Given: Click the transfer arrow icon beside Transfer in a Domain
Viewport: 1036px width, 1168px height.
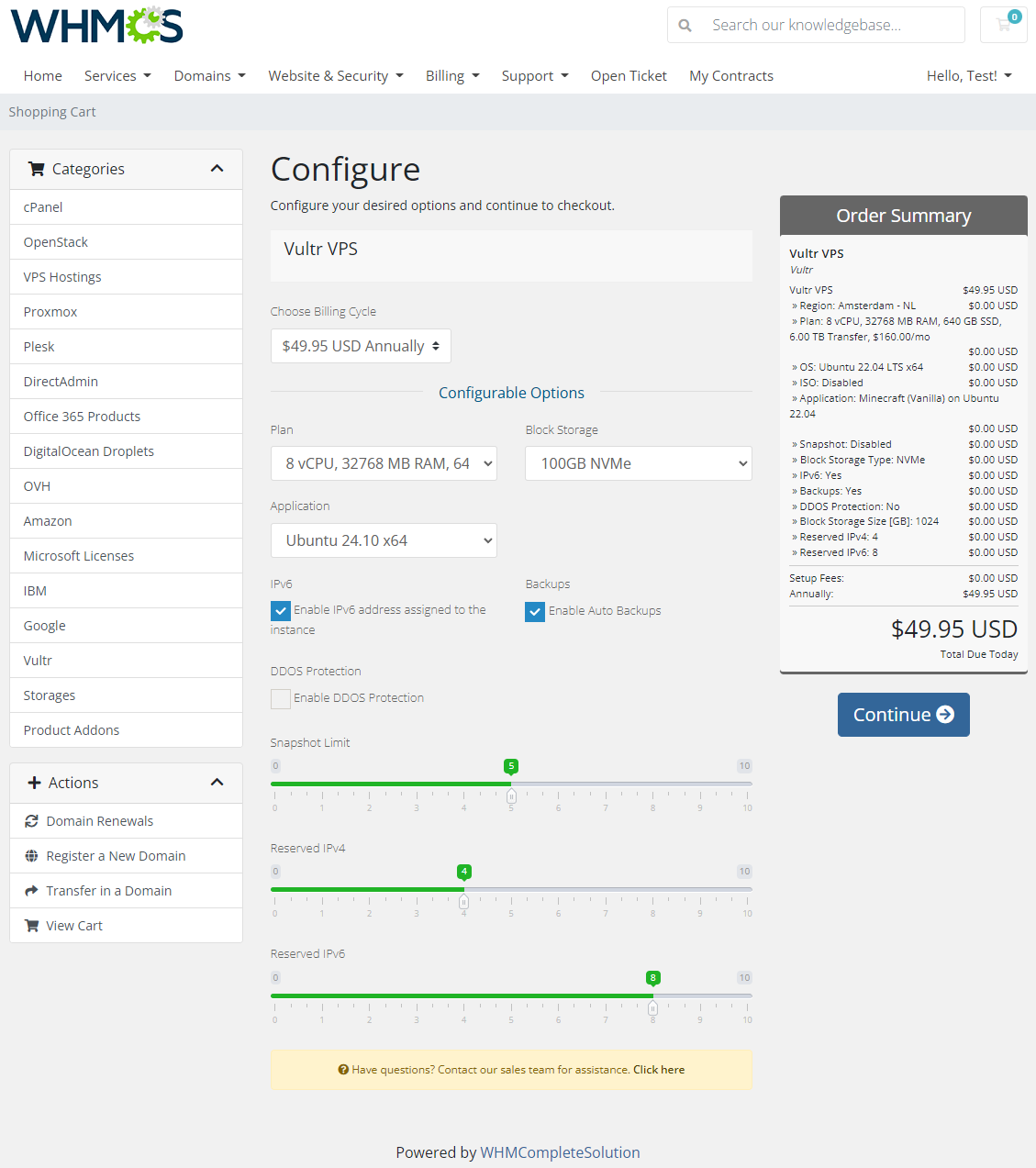Looking at the screenshot, I should (30, 890).
